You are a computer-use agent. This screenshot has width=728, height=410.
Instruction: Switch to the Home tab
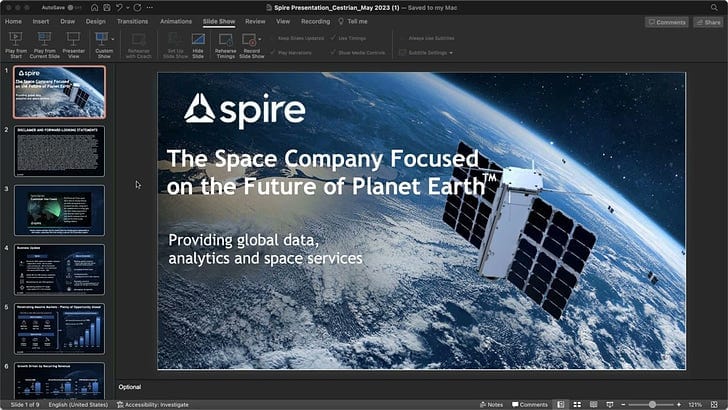tap(13, 21)
